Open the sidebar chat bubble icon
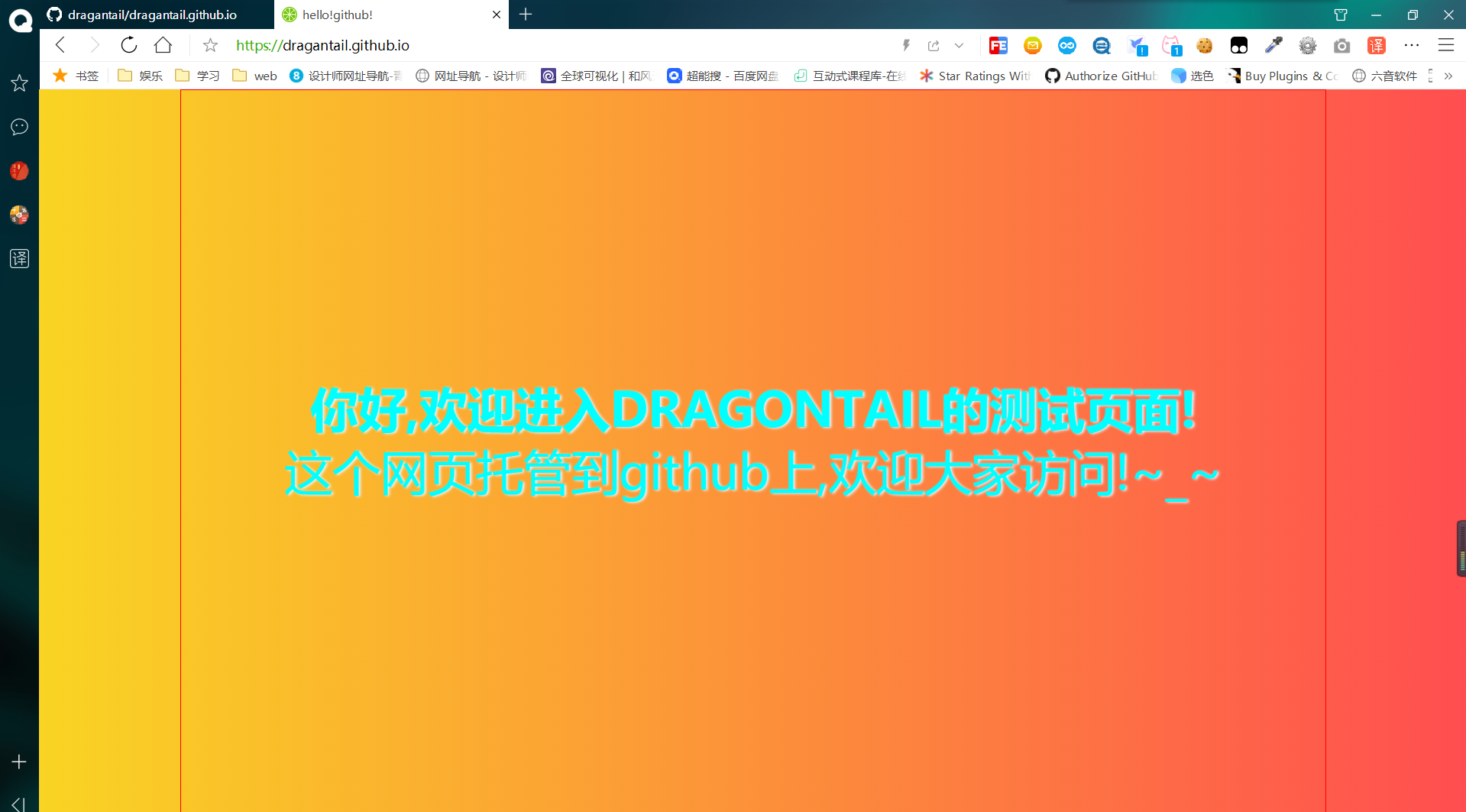 click(x=19, y=127)
